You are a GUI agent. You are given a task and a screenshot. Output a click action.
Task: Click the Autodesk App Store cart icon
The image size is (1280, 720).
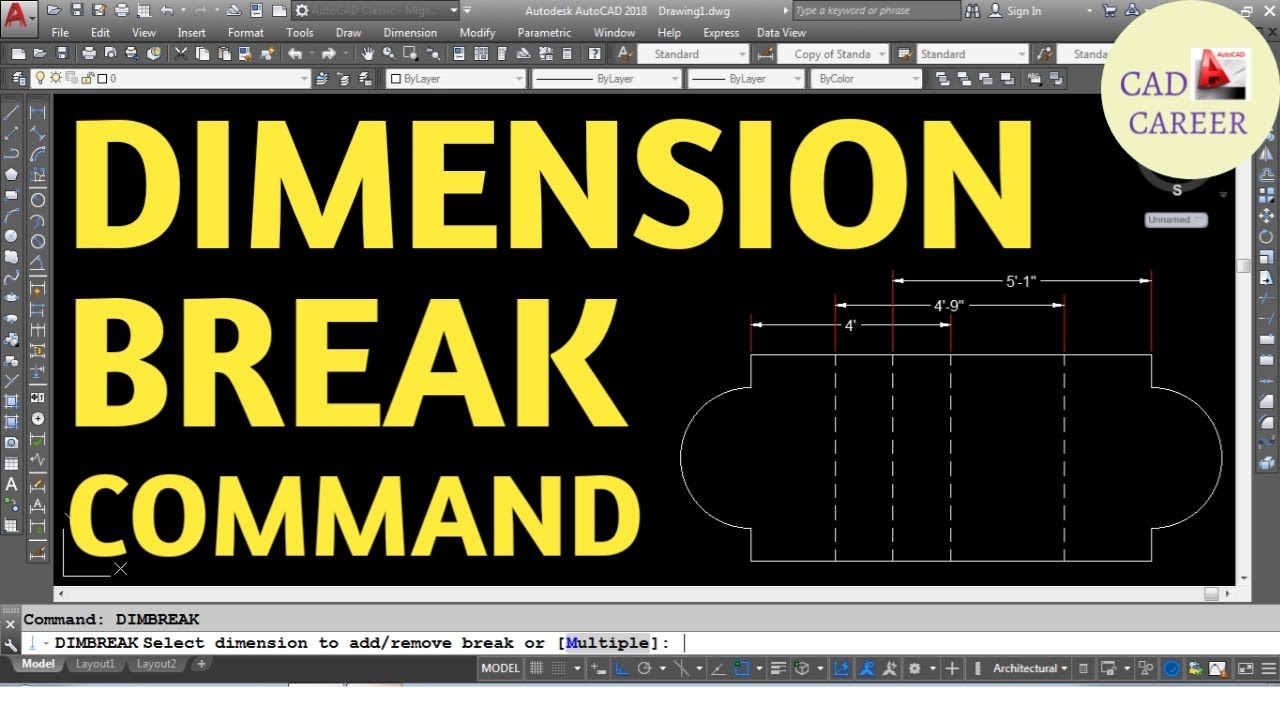(1109, 11)
